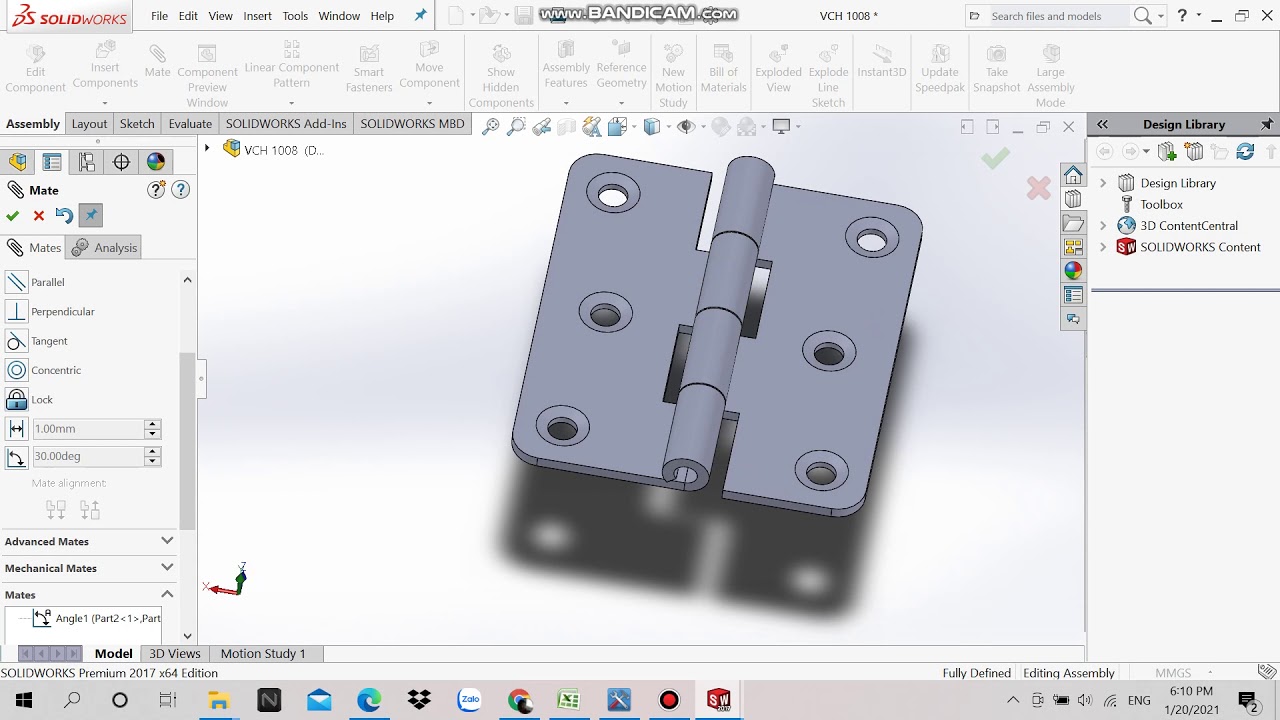Switch to the Analysis tab

pos(105,248)
